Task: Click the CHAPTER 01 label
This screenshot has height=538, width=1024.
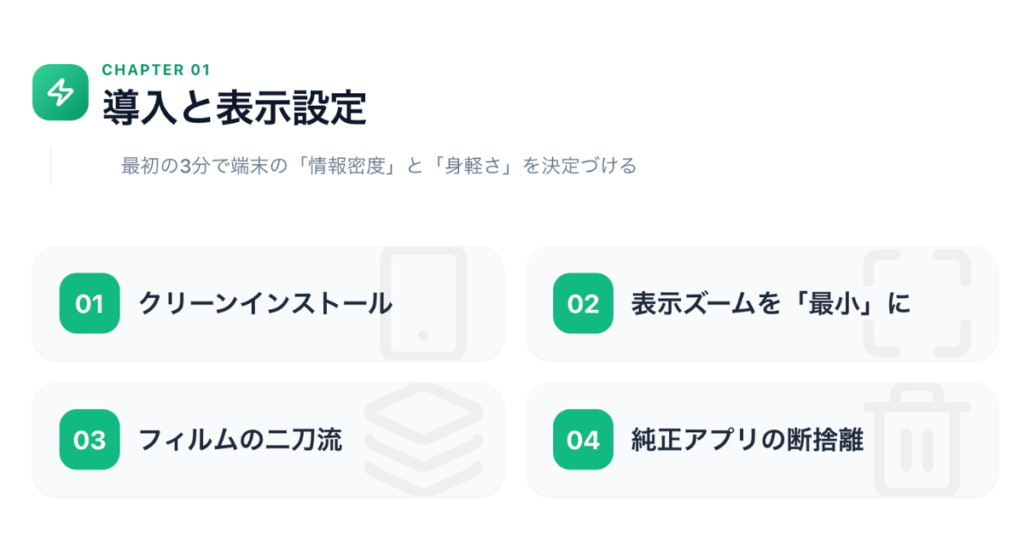Action: (156, 70)
